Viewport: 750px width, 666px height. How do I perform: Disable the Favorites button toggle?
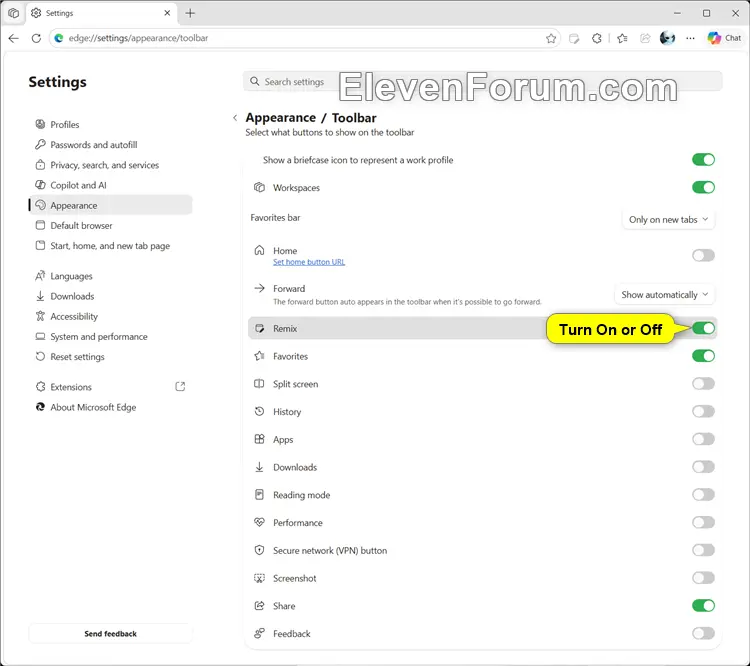point(703,356)
